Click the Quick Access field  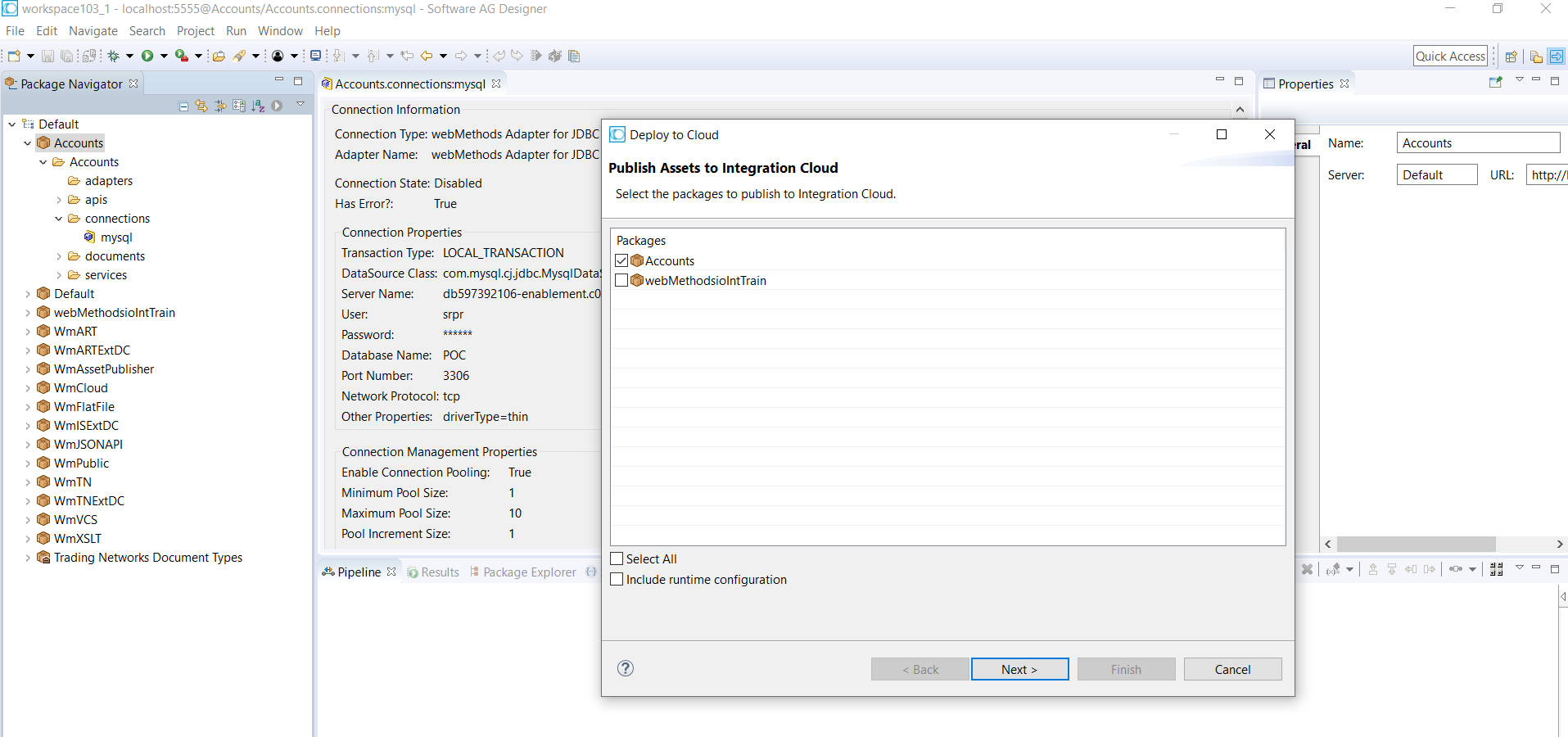click(x=1450, y=56)
